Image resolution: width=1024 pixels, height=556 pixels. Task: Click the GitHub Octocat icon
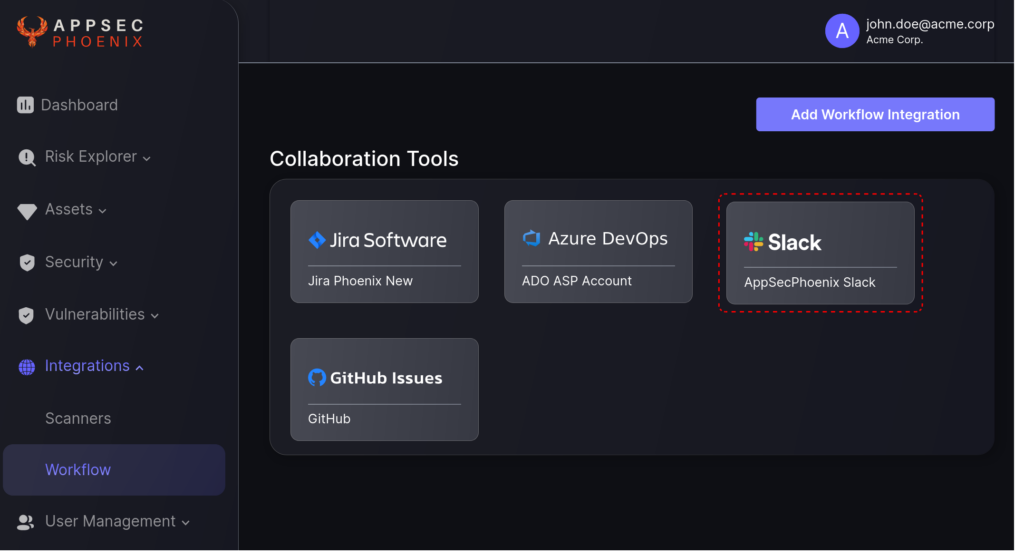click(319, 380)
